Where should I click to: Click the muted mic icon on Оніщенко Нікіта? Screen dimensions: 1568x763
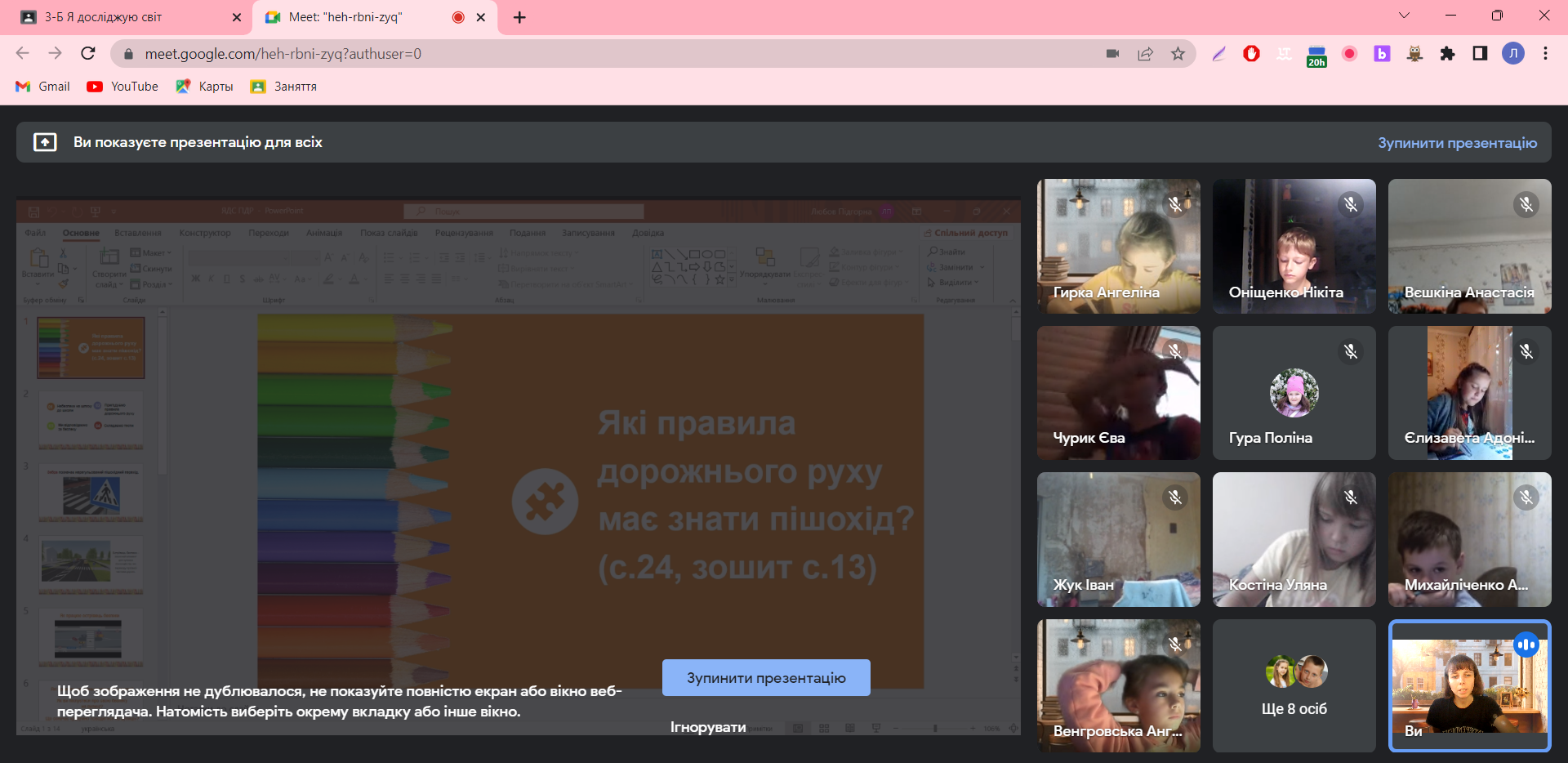[1351, 204]
